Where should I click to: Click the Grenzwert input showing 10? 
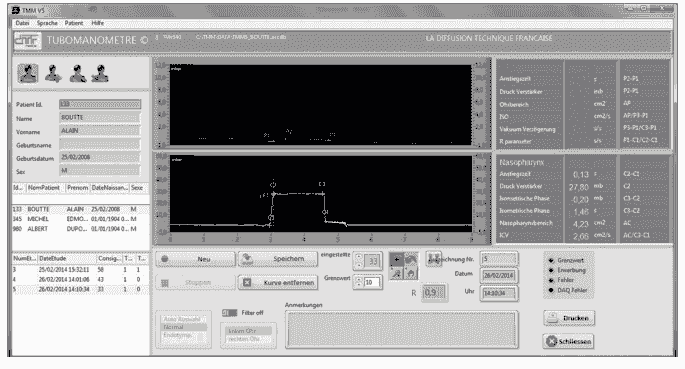coord(372,282)
